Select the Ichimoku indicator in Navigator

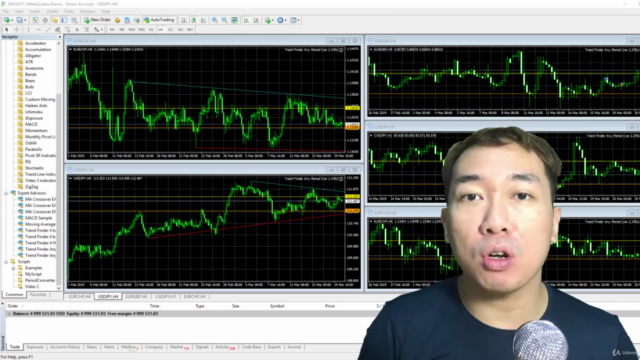coord(34,112)
